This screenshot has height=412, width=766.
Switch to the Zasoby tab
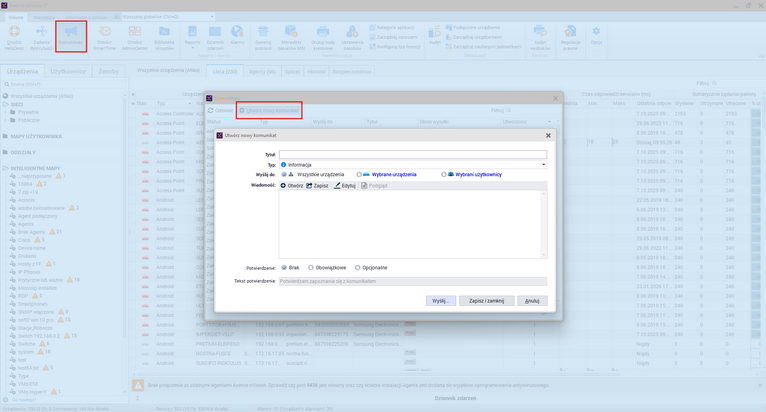tap(108, 71)
